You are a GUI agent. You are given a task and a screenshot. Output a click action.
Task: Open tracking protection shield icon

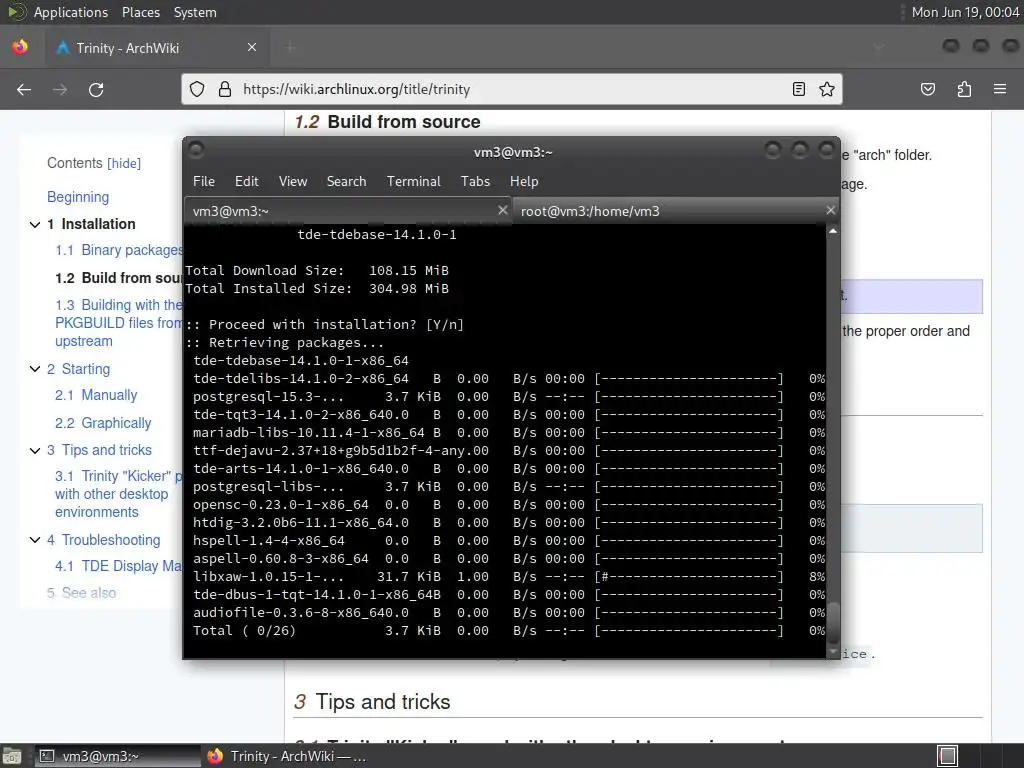[197, 89]
